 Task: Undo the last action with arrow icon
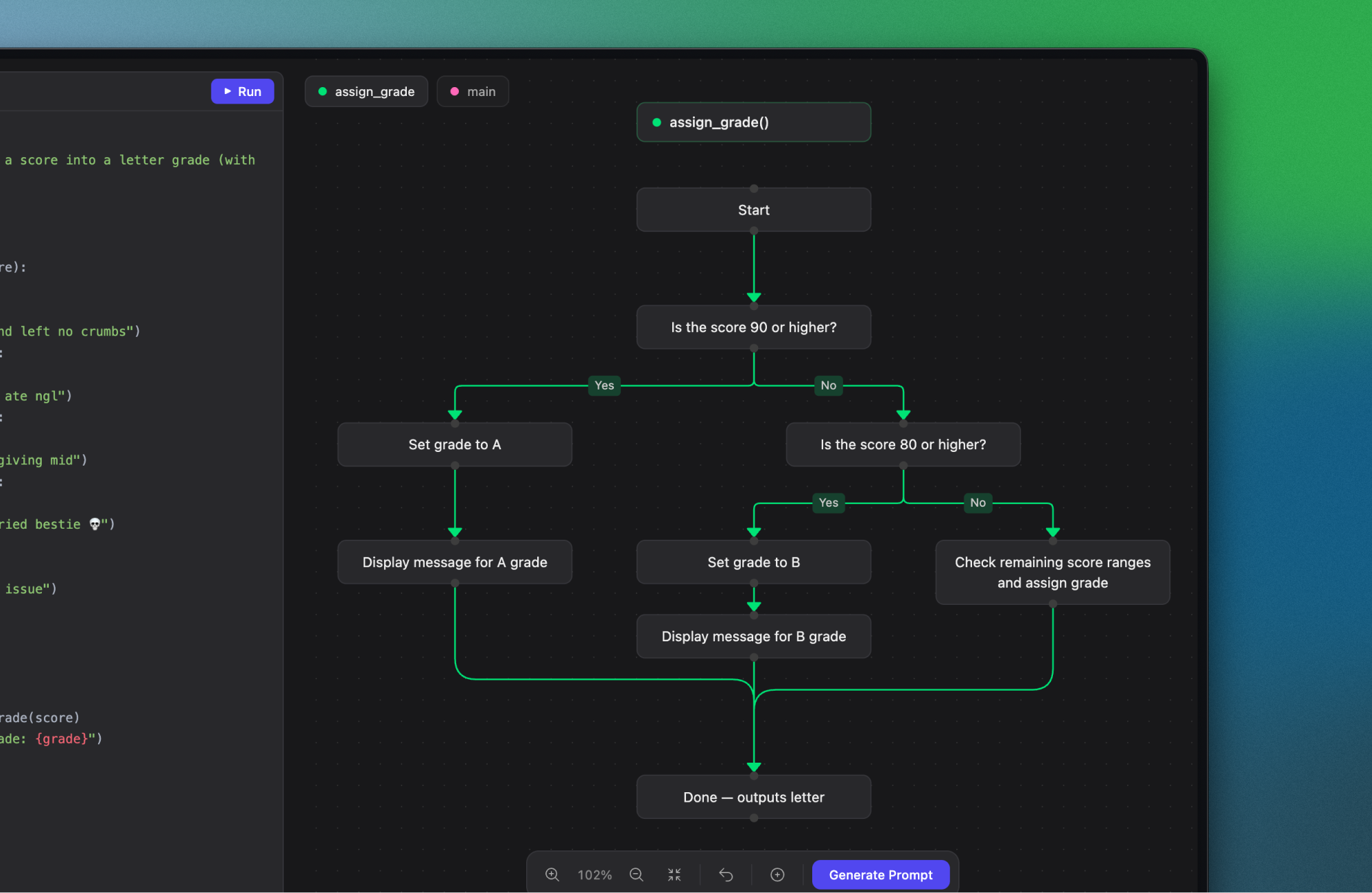click(726, 874)
